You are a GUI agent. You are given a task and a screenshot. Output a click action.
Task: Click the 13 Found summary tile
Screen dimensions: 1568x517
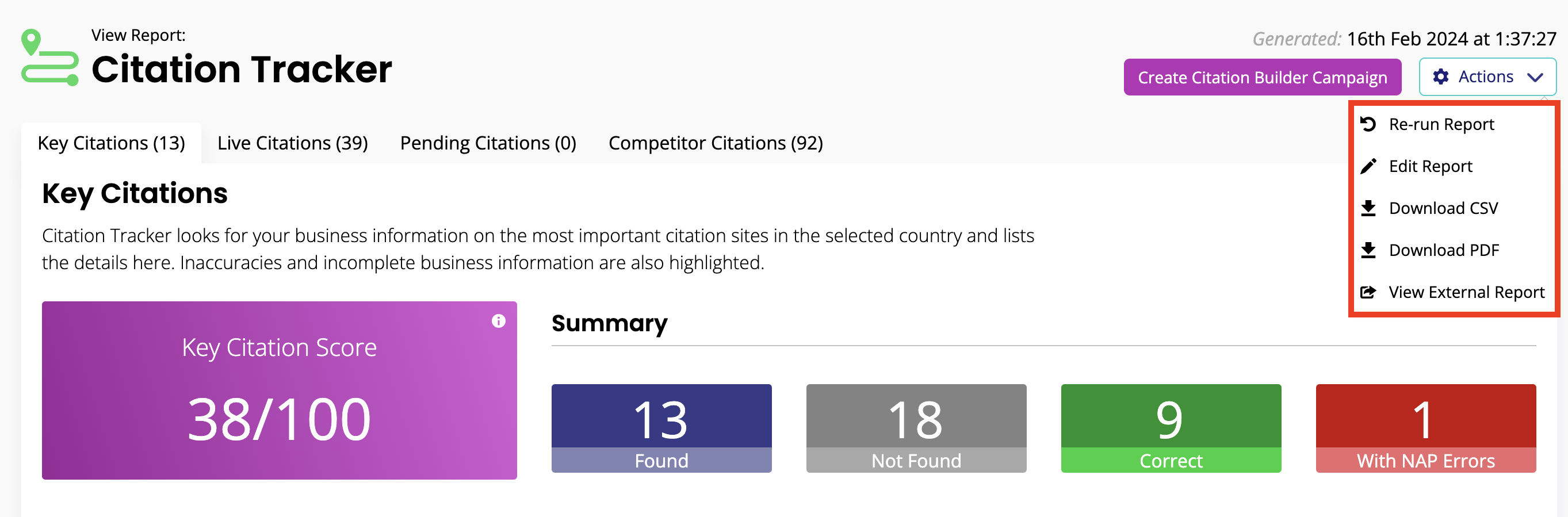click(x=661, y=428)
